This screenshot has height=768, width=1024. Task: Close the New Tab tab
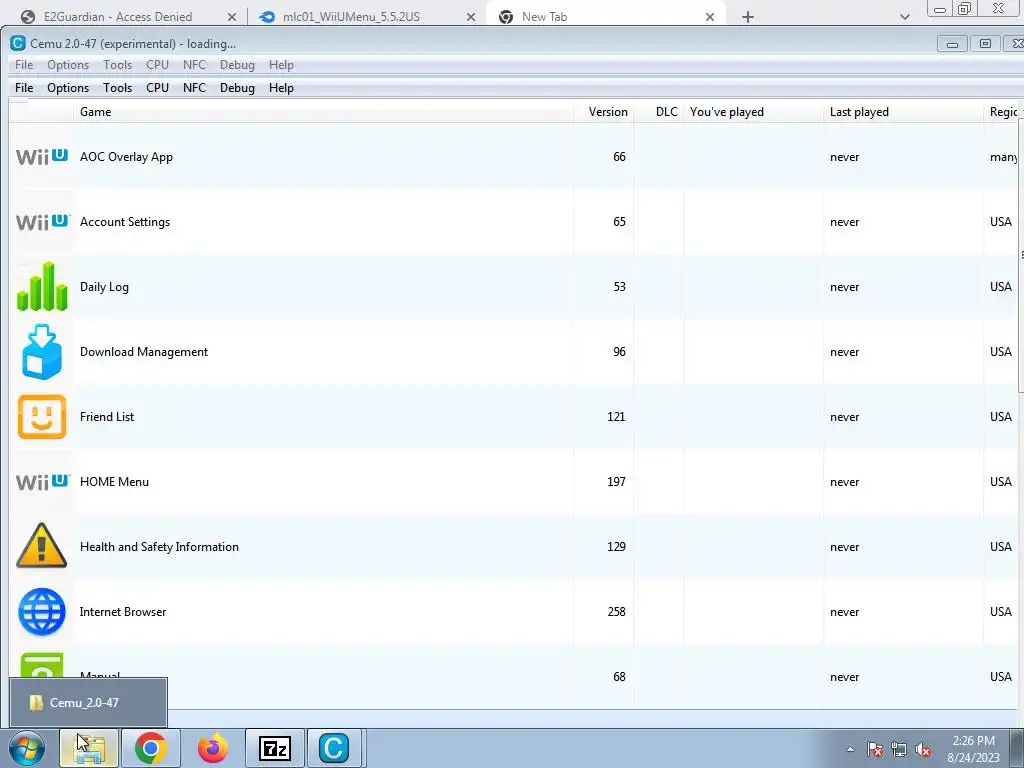click(x=710, y=17)
